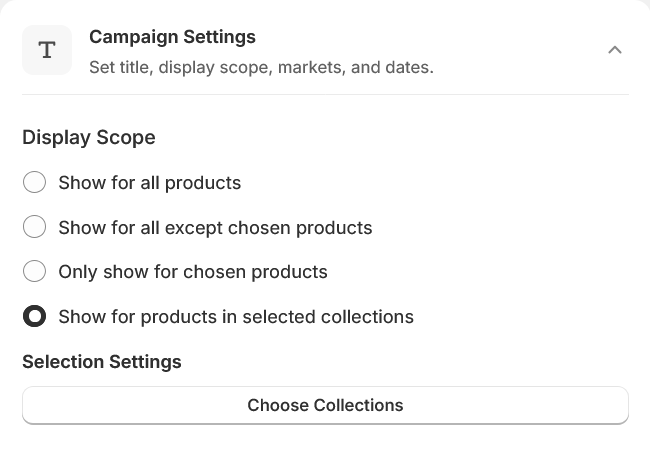Enable the "Only show for chosen products" radio button

tap(34, 271)
